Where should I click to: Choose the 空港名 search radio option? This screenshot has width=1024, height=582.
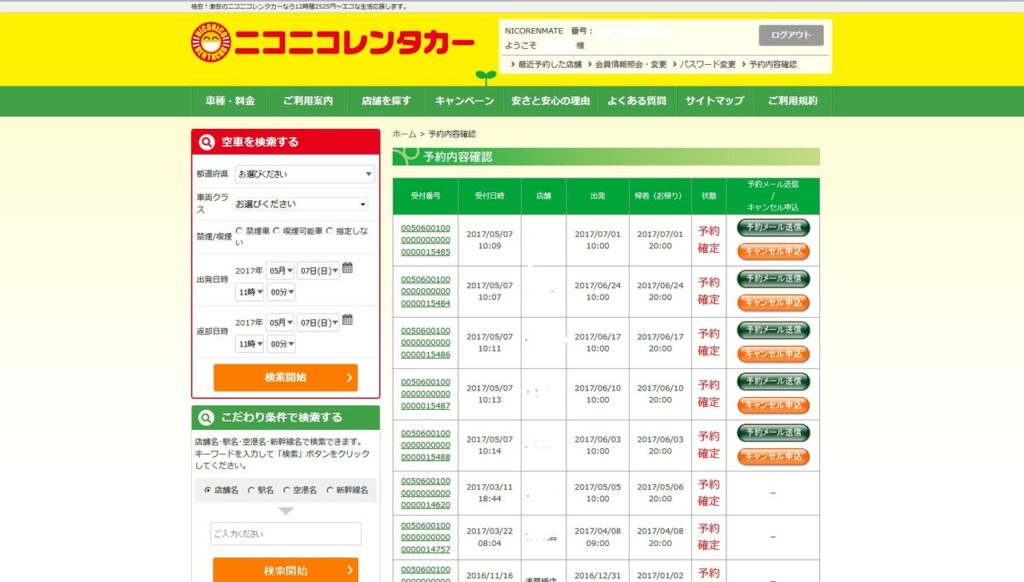(286, 490)
